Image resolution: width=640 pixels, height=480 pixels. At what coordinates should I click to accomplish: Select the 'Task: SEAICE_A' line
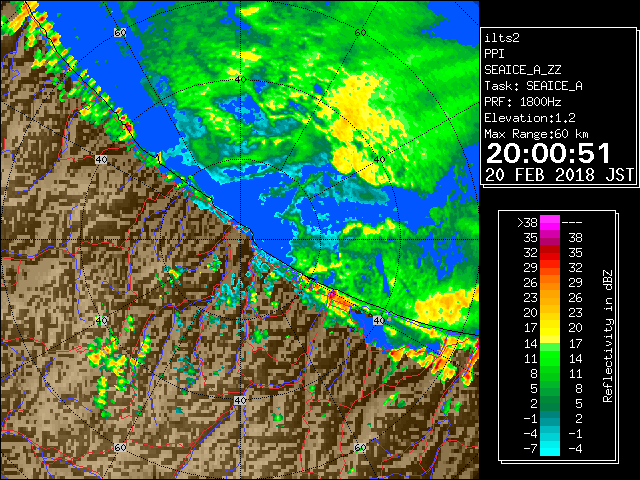click(x=533, y=86)
